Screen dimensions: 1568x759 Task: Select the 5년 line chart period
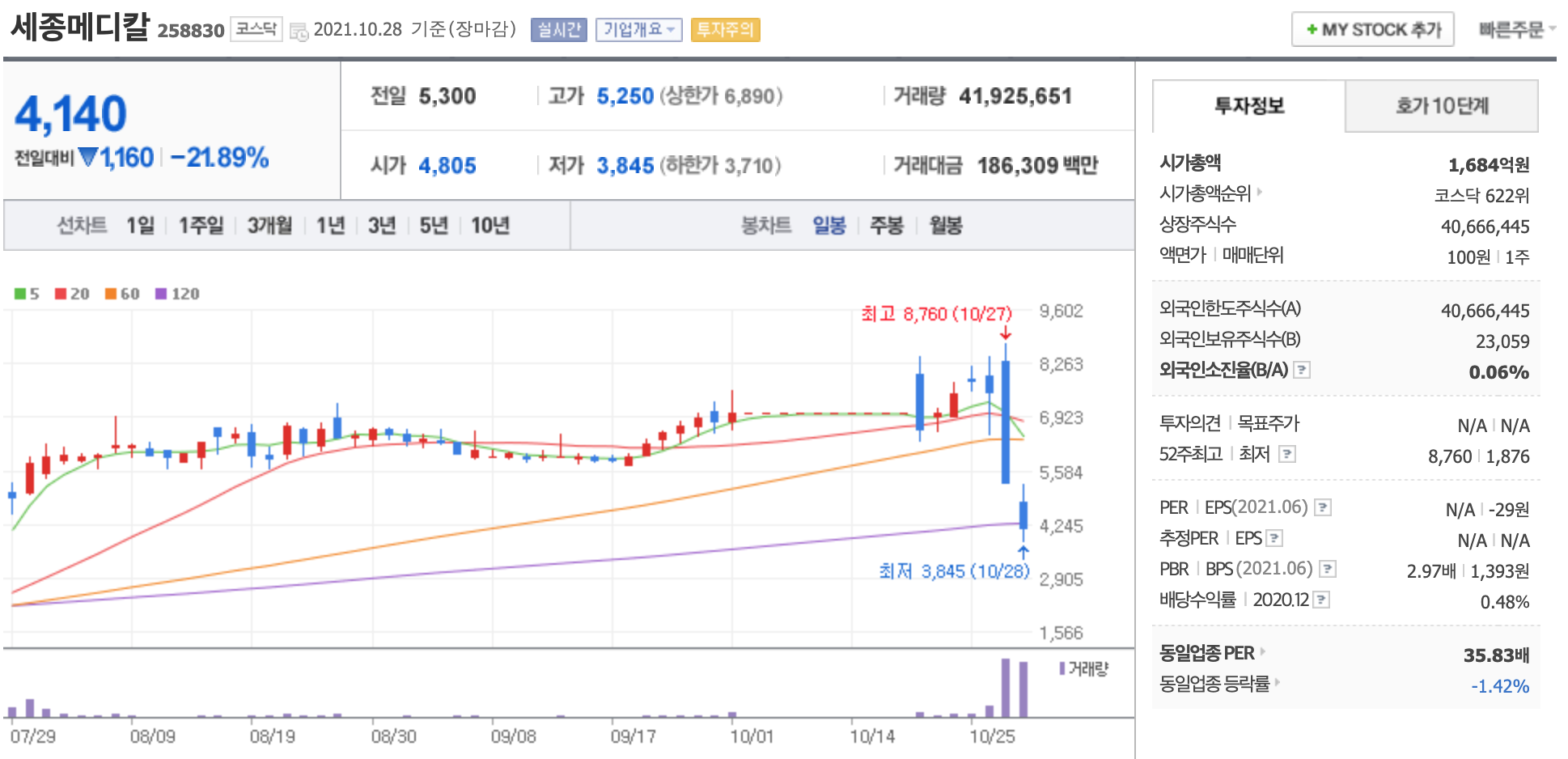coord(434,225)
